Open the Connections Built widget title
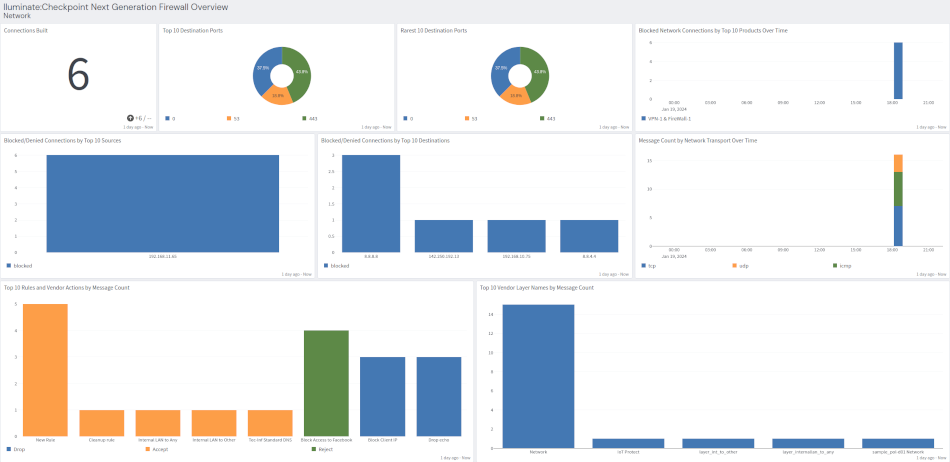Screen dimensions: 950x462 (x=27, y=31)
